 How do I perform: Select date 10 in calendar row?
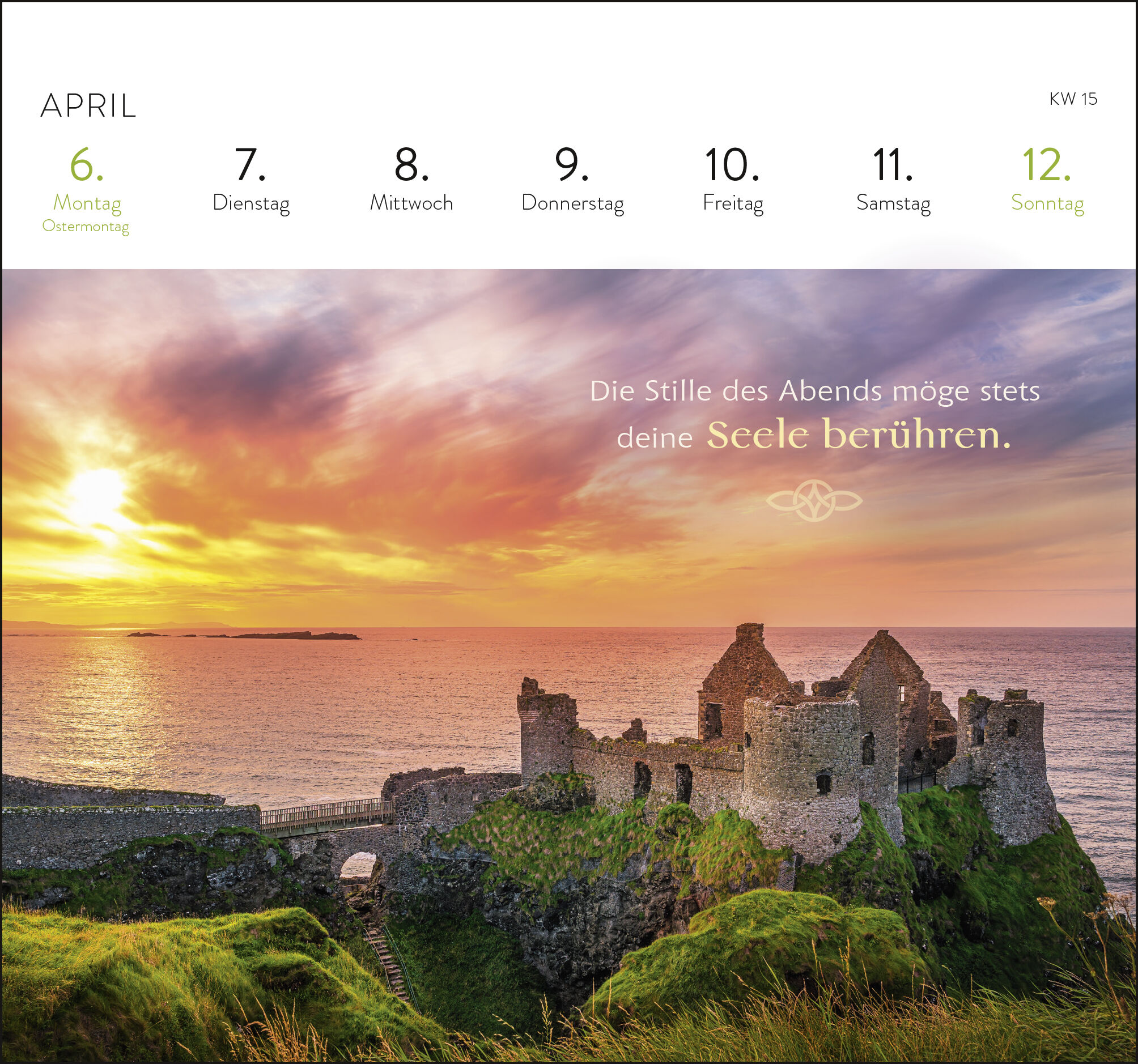pyautogui.click(x=732, y=165)
